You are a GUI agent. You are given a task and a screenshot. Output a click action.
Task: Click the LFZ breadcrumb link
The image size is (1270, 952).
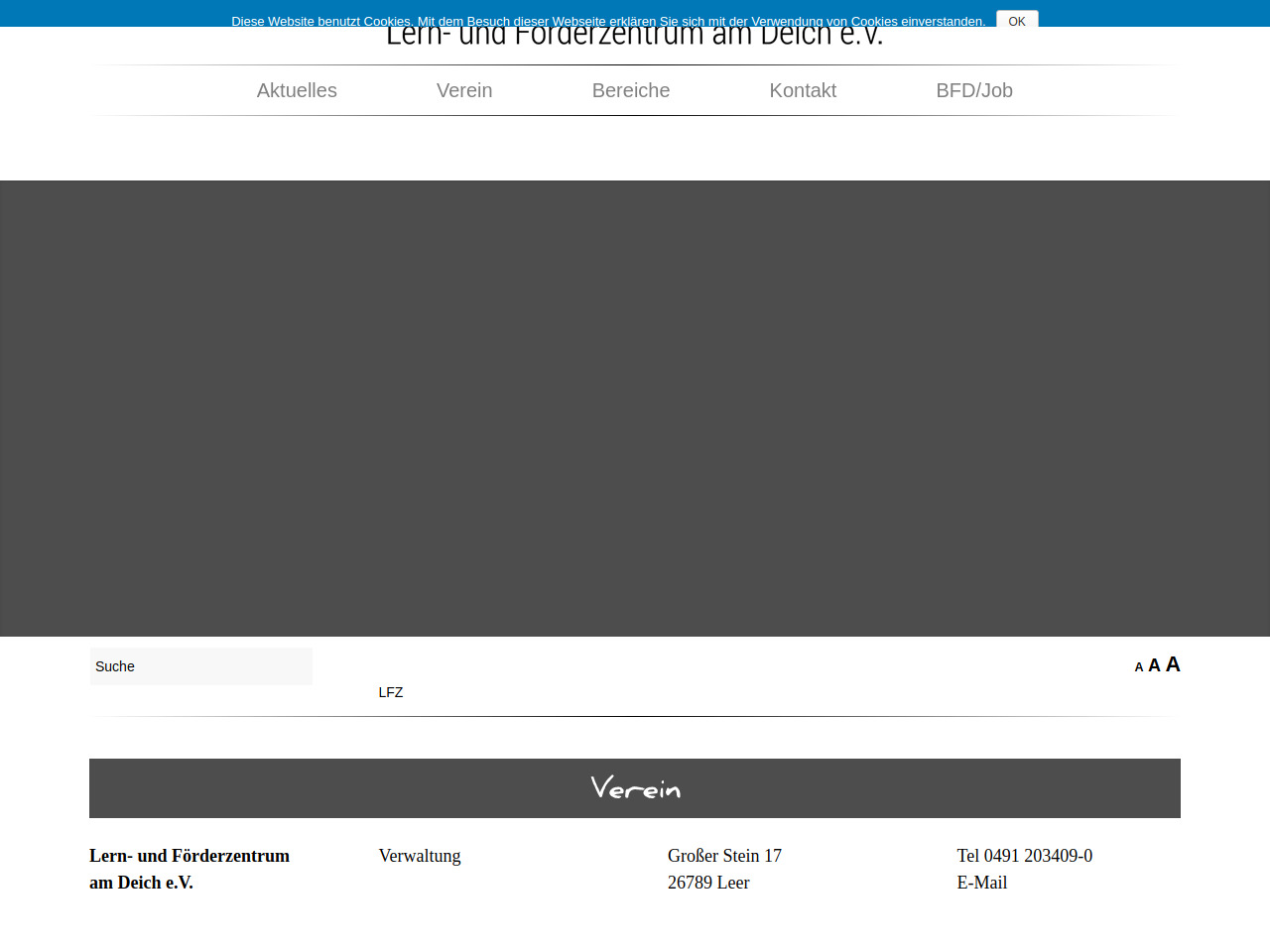(391, 692)
